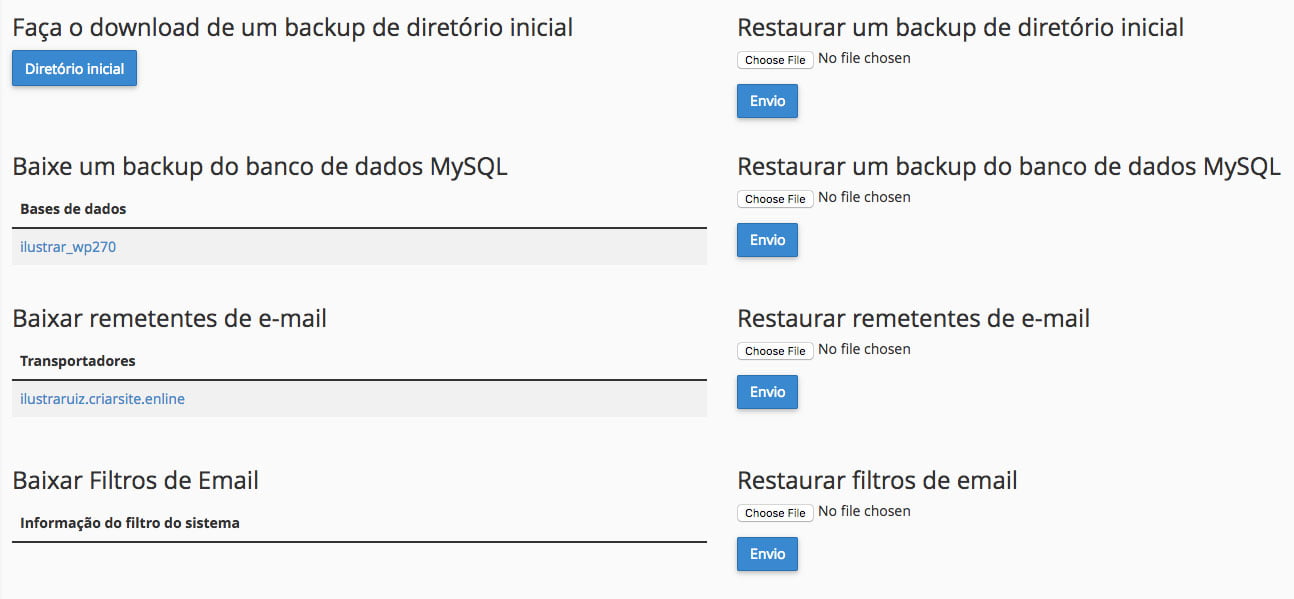Image resolution: width=1294 pixels, height=599 pixels.
Task: Choose File for restoring e-mail forwarders
Action: tap(775, 351)
